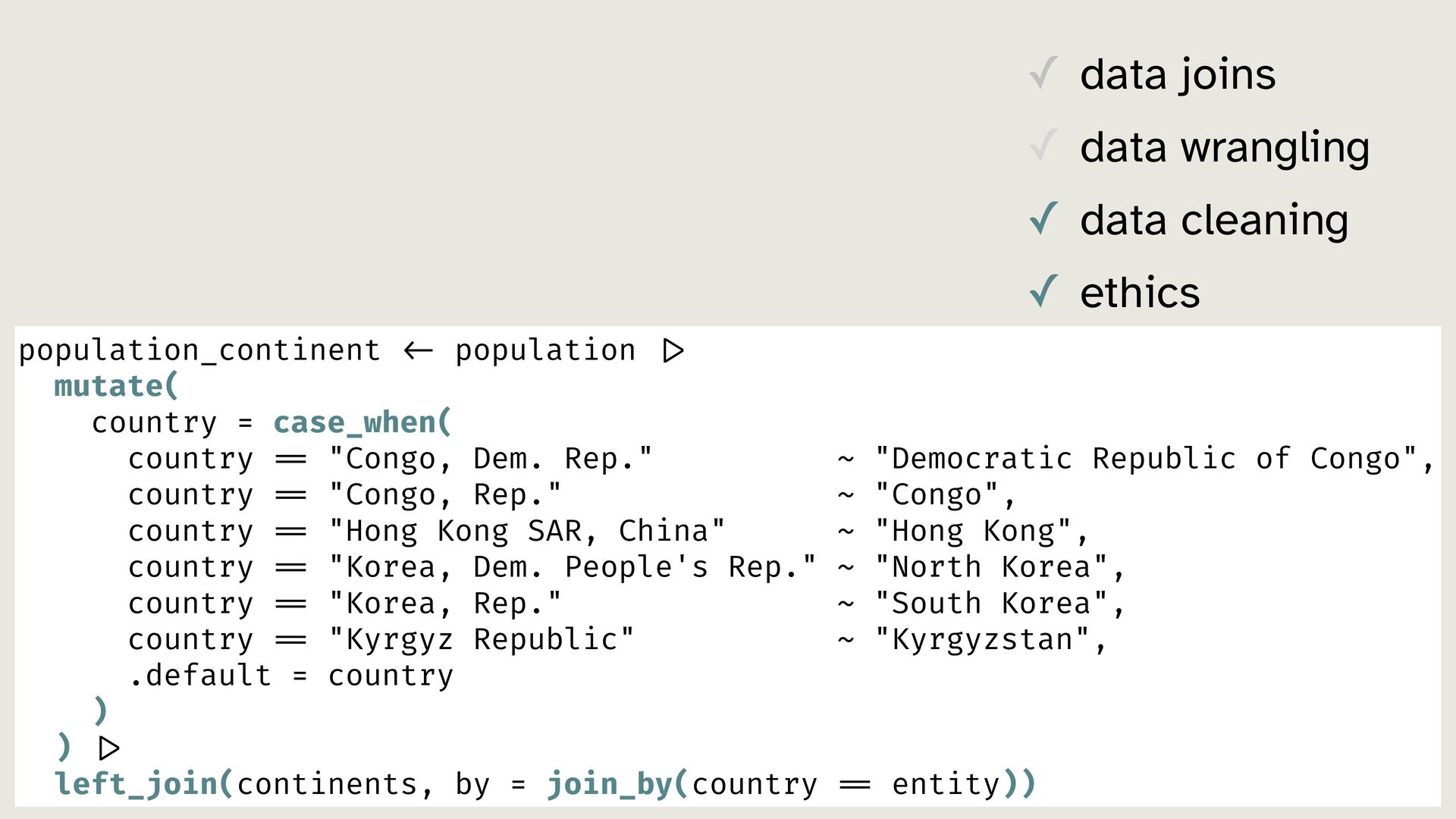
Task: Click the case_when( function keyword
Action: (362, 423)
